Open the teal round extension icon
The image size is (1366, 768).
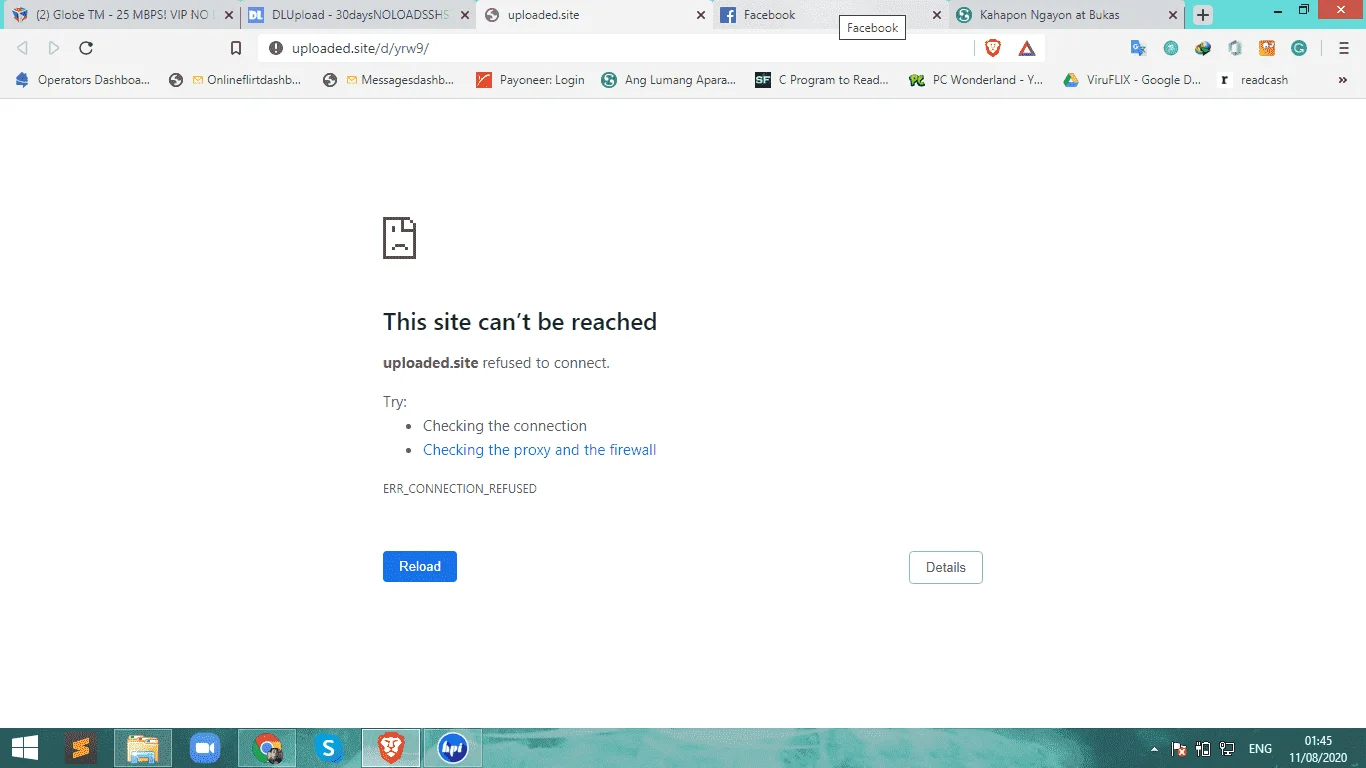point(1171,48)
